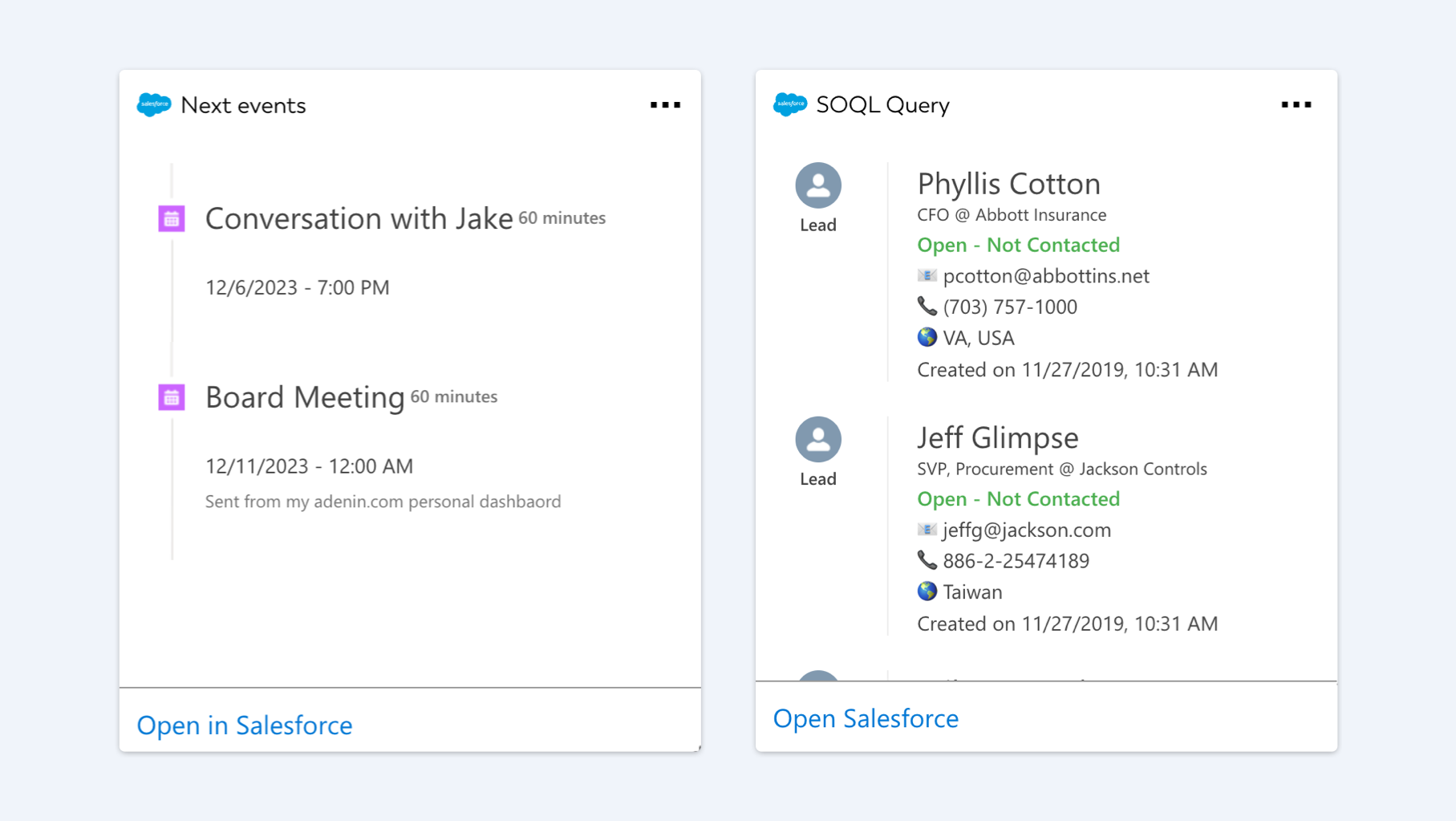Image resolution: width=1456 pixels, height=821 pixels.
Task: Click the Next events card title
Action: [x=243, y=105]
